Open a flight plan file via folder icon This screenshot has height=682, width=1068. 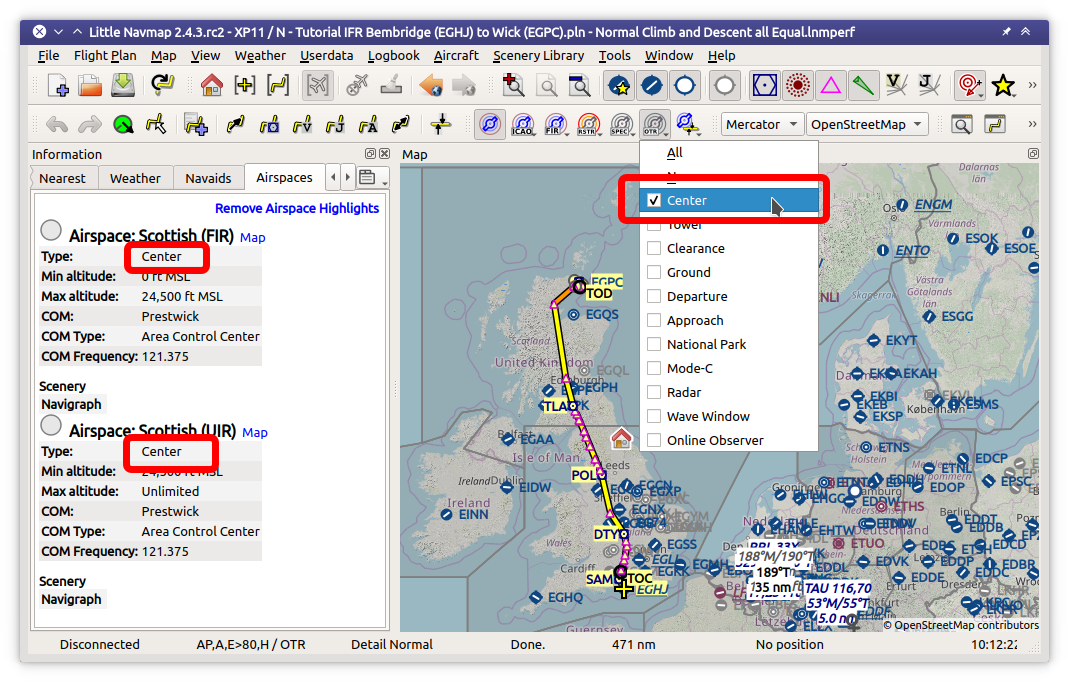pyautogui.click(x=90, y=85)
